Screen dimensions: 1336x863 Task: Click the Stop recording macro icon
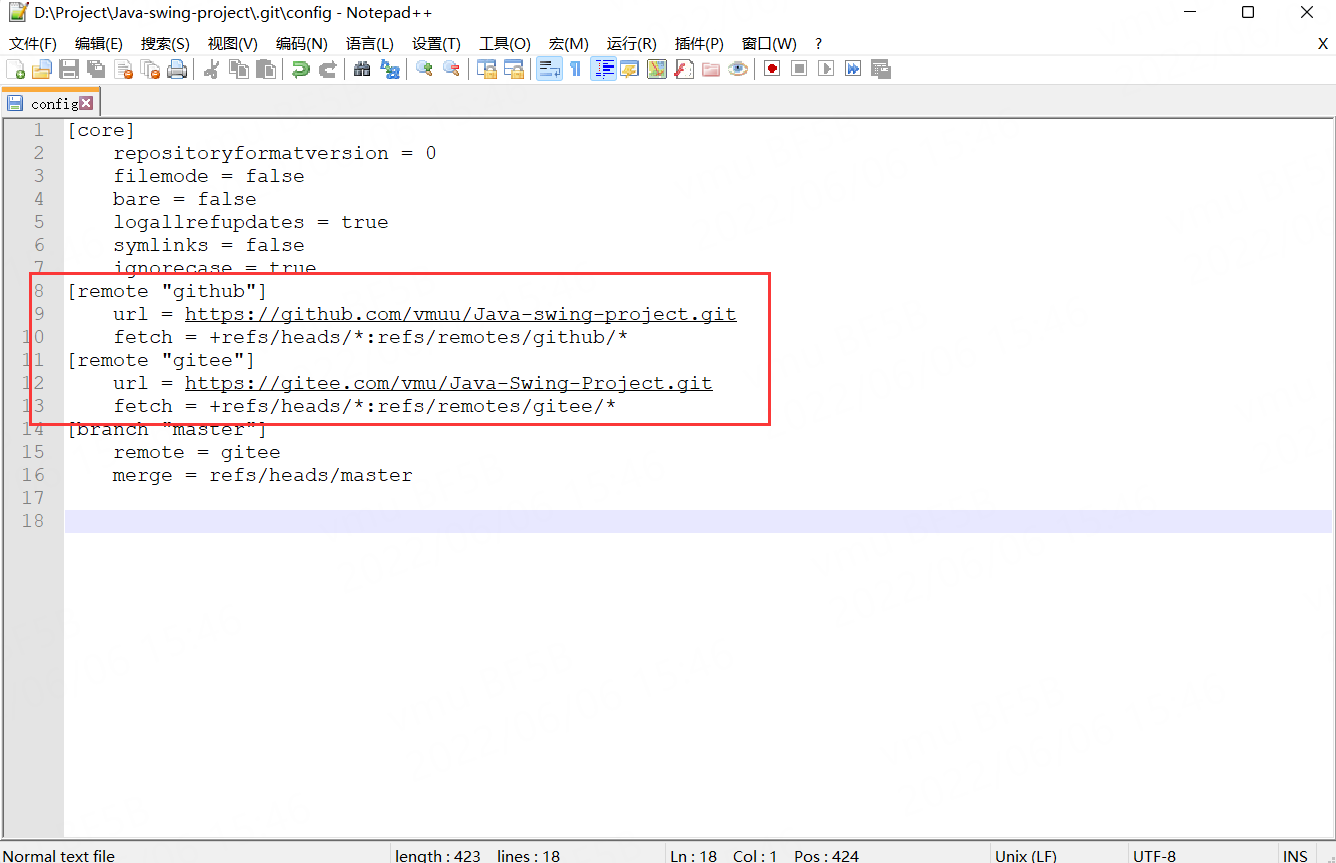[799, 69]
